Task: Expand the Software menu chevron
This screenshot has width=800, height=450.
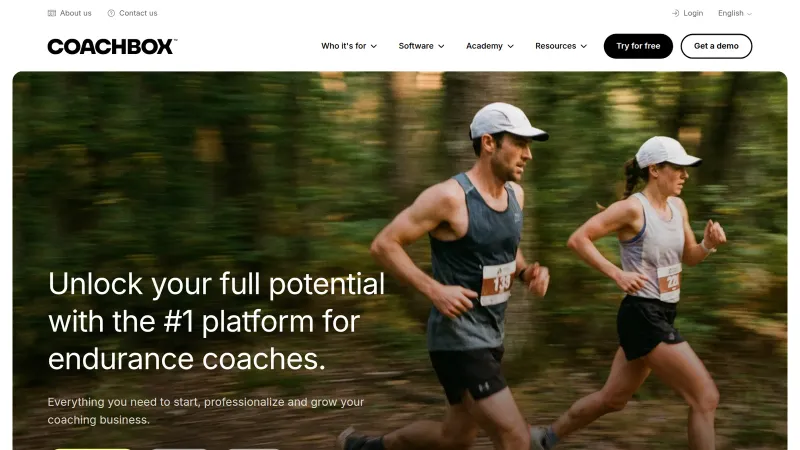Action: 441,46
